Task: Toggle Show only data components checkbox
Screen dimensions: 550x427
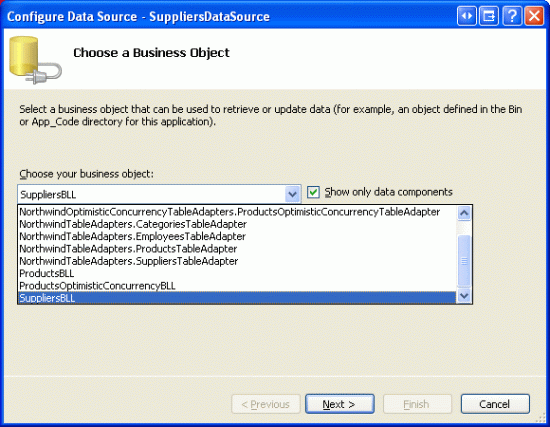Action: coord(313,192)
